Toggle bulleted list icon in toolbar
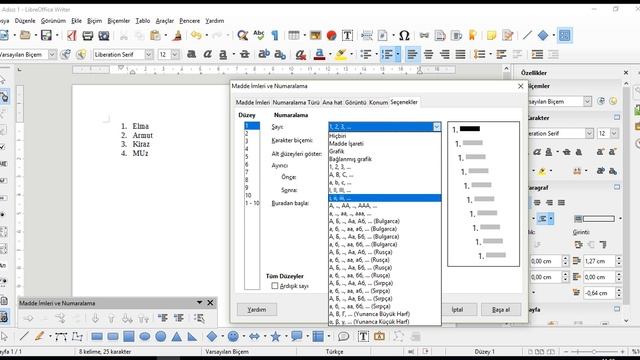Image resolution: width=640 pixels, height=360 pixels. click(x=366, y=54)
